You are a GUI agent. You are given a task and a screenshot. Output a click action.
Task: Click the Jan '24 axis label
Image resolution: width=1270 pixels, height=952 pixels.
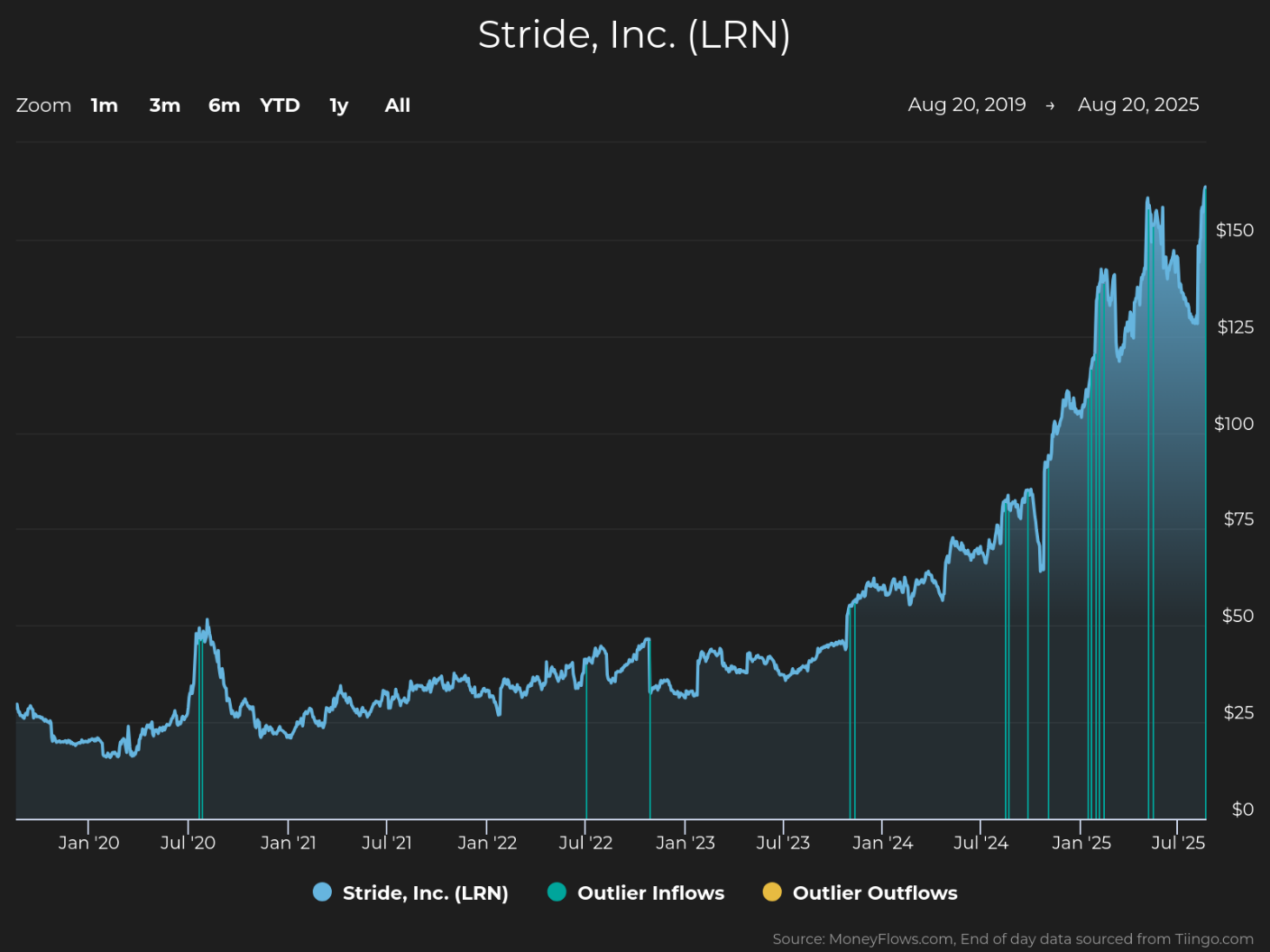pyautogui.click(x=883, y=843)
